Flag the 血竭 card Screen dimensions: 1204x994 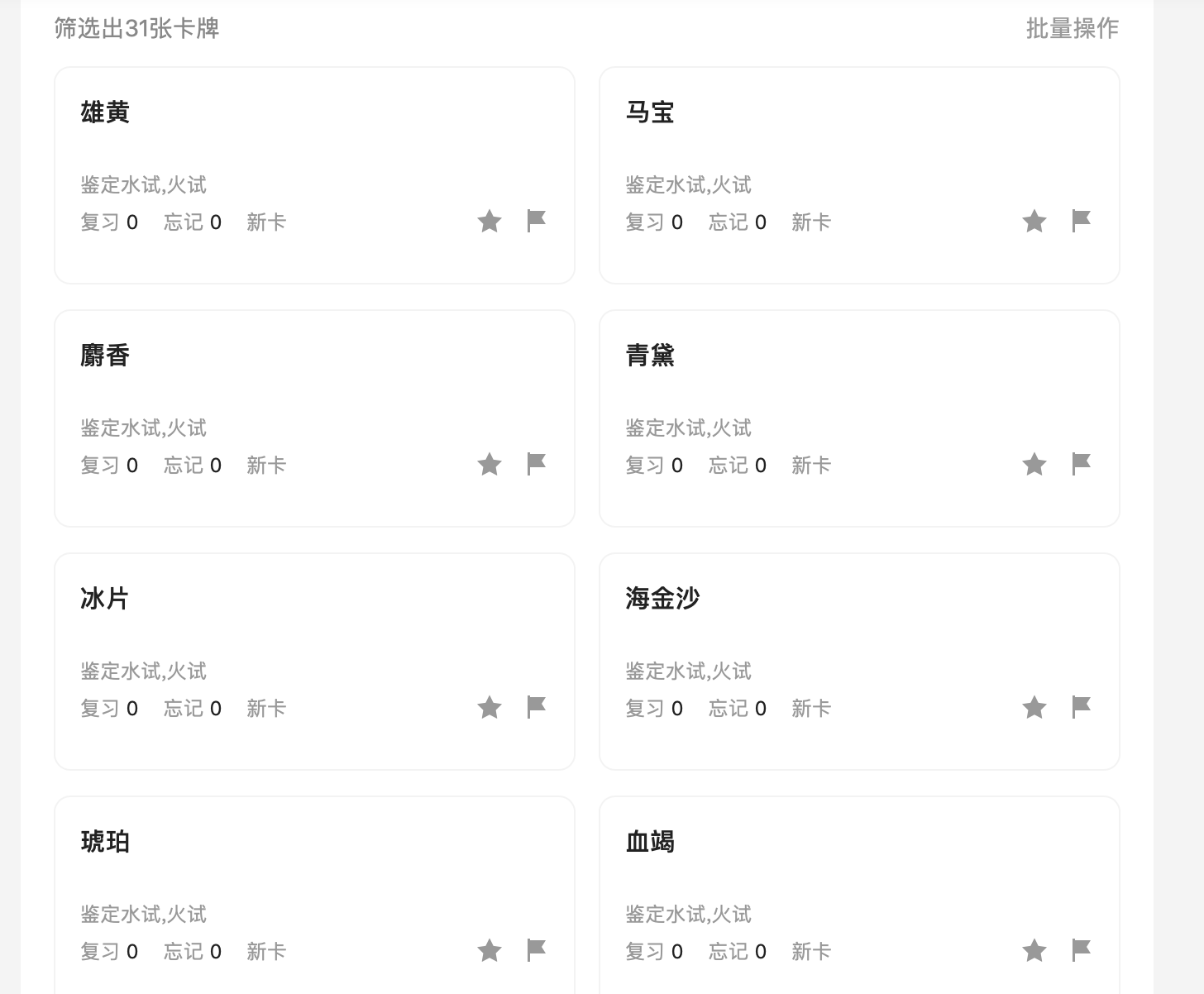pyautogui.click(x=1082, y=950)
